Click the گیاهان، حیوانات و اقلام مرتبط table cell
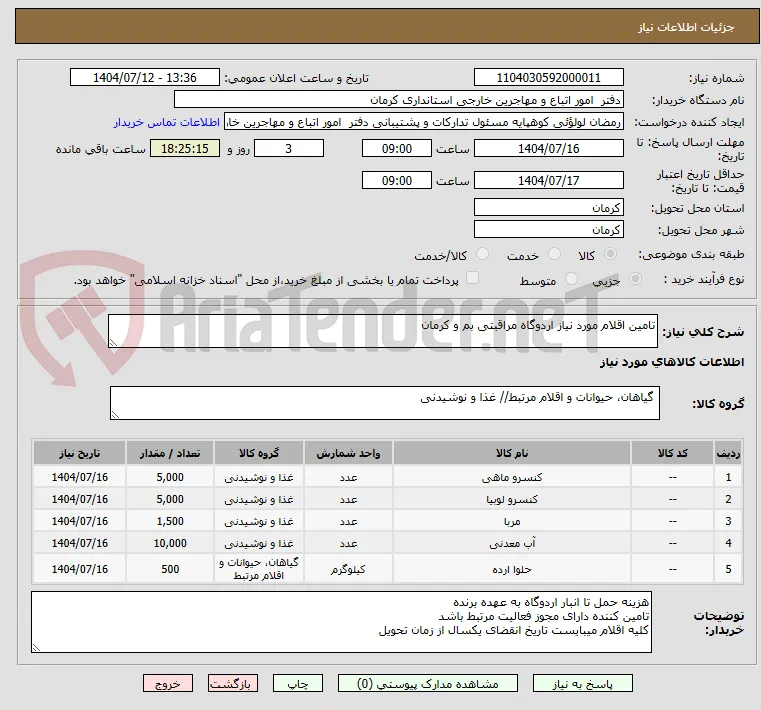Screen dimensions: 761x710 [259, 569]
